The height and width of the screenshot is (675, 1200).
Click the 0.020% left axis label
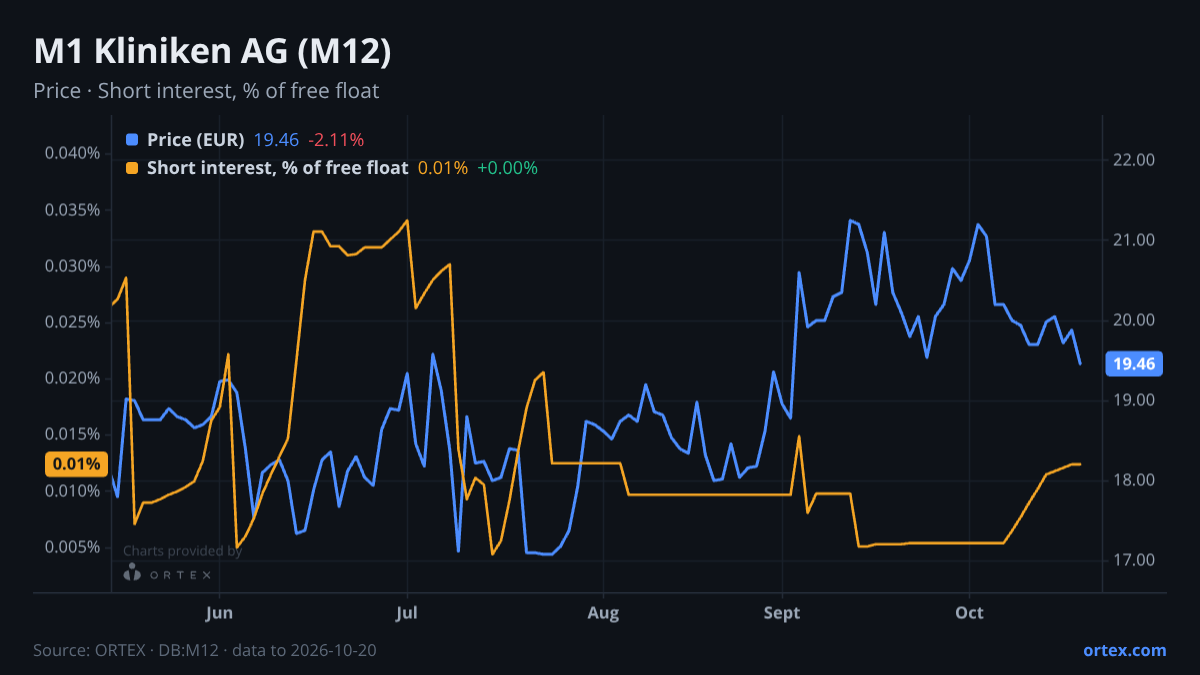coord(73,378)
